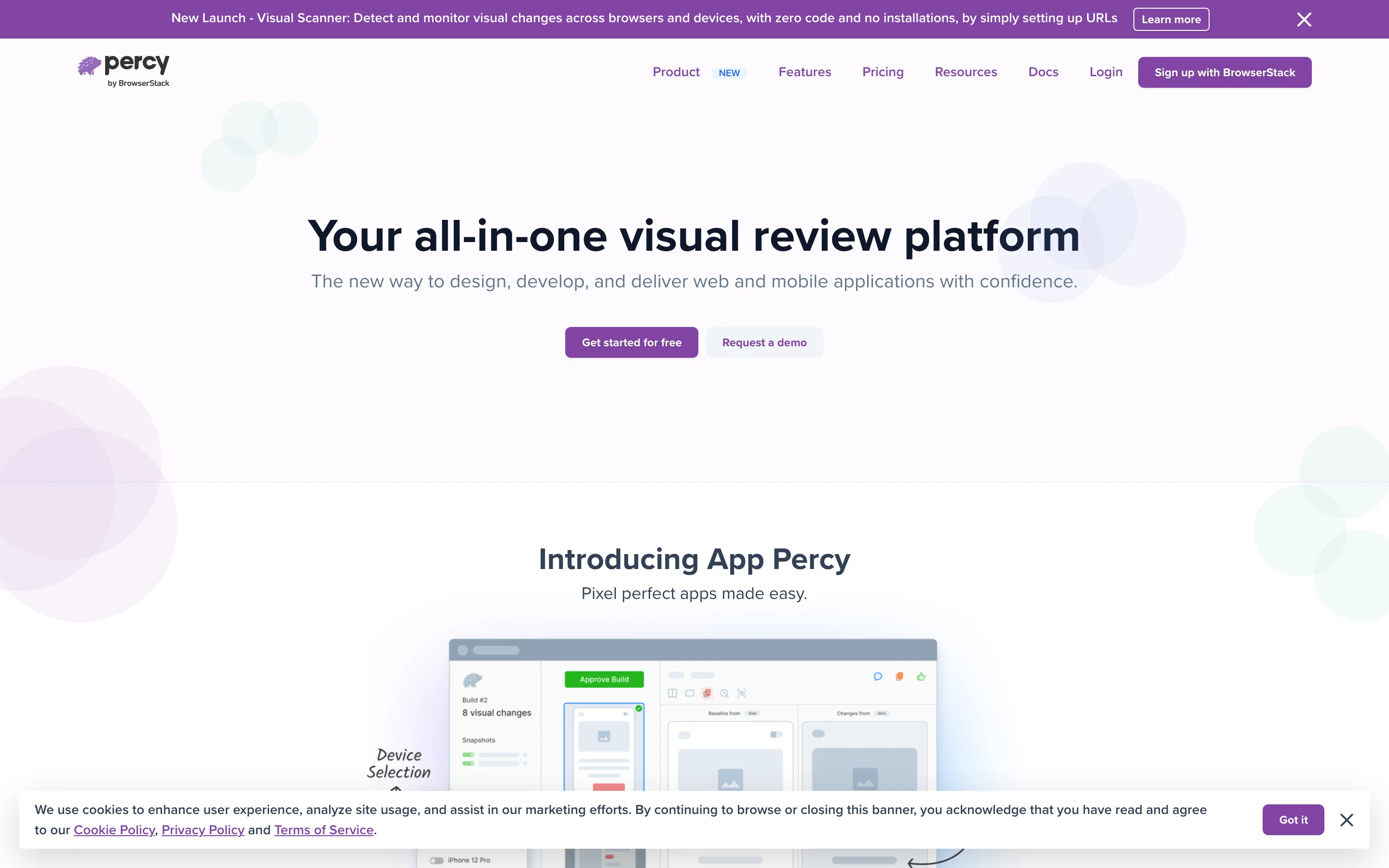Click the grey hedgehog in build sidebar
The image size is (1389, 868).
472,680
